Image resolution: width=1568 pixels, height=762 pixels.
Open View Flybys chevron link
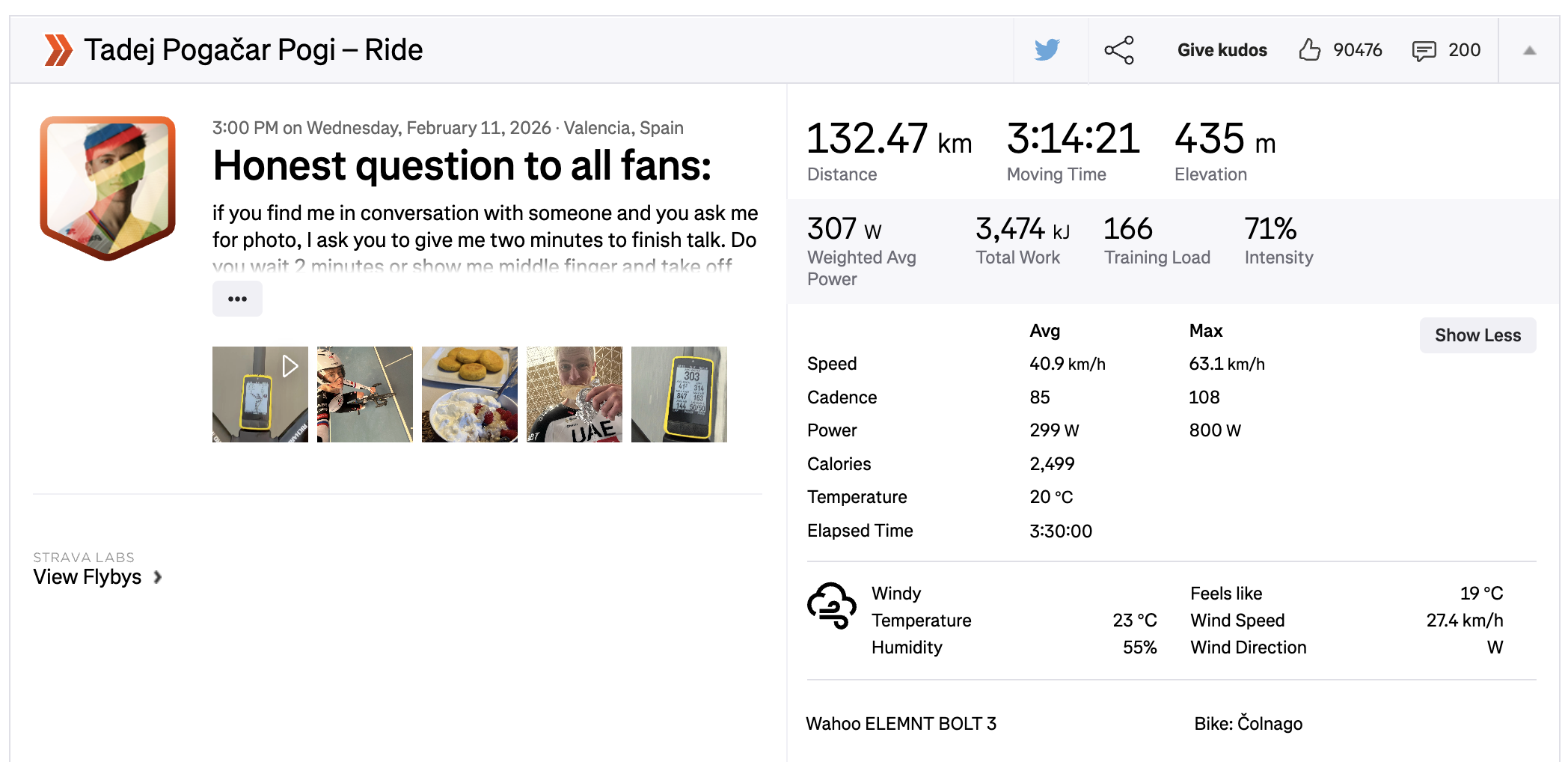(x=97, y=577)
